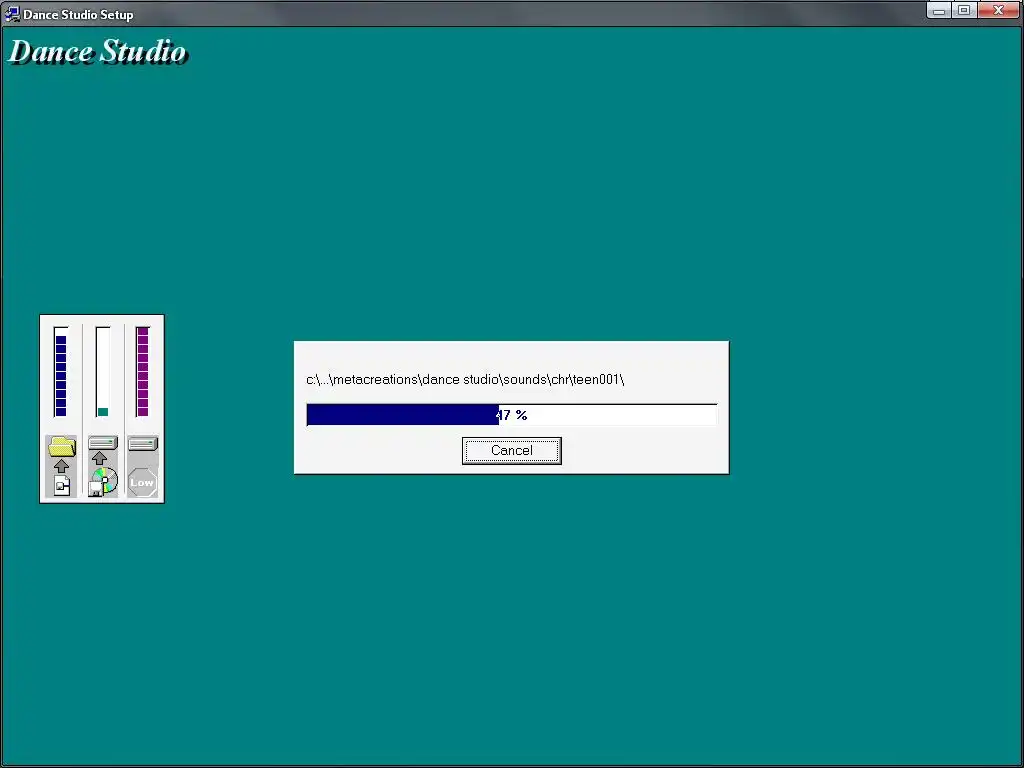1024x768 pixels.
Task: Click the document file icon under the folder
Action: (61, 486)
